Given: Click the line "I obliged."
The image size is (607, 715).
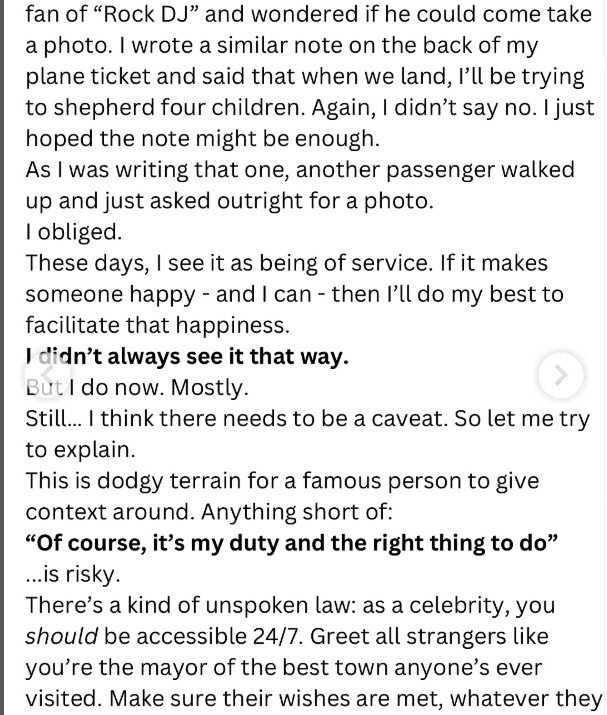Looking at the screenshot, I should pos(74,233).
